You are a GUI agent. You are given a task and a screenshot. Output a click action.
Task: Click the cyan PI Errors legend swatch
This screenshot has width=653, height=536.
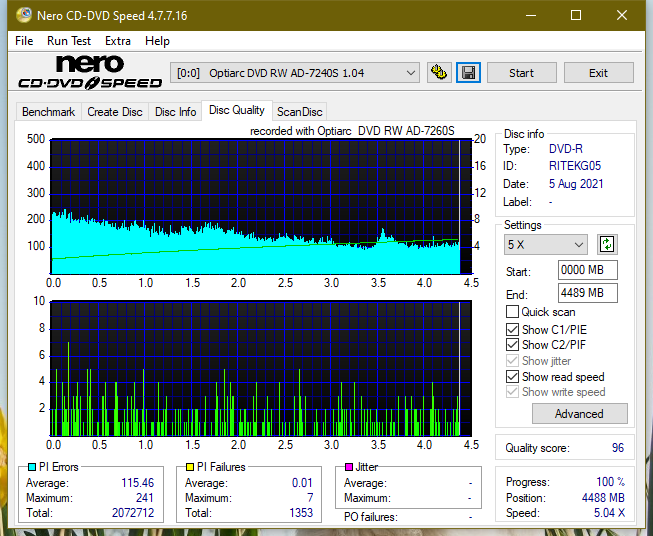coord(32,467)
